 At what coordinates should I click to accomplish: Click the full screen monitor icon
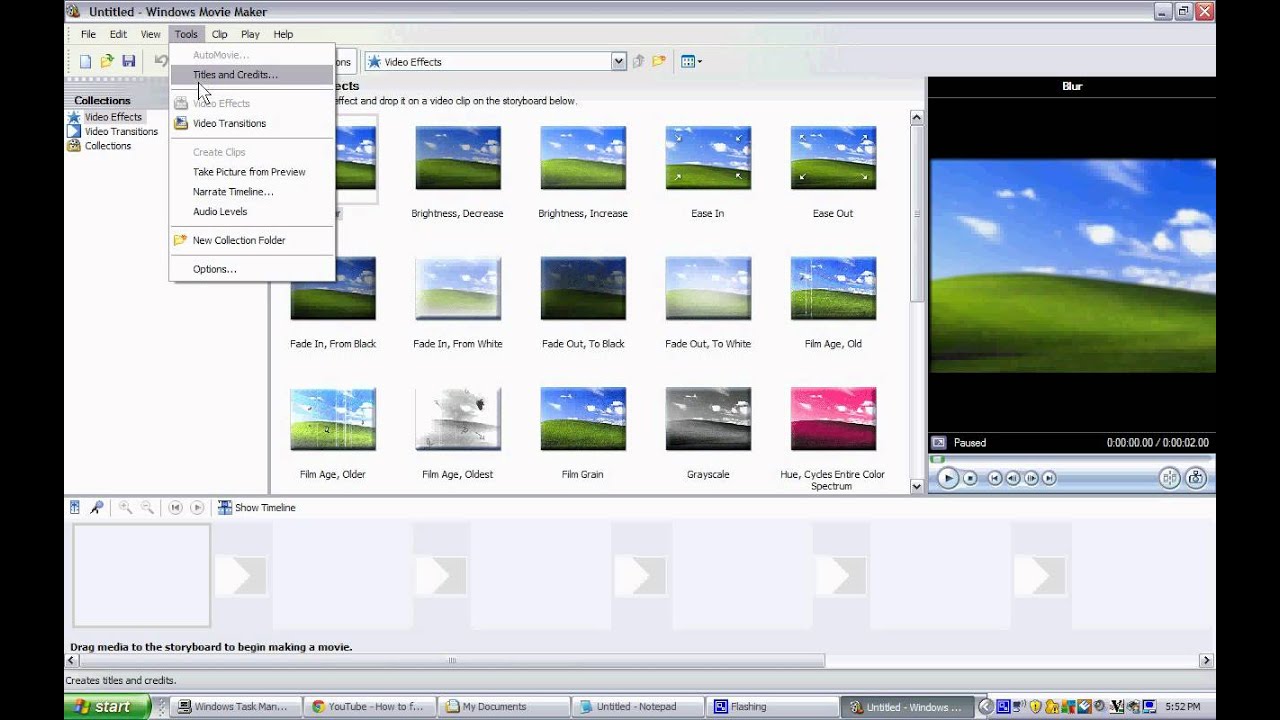(938, 442)
